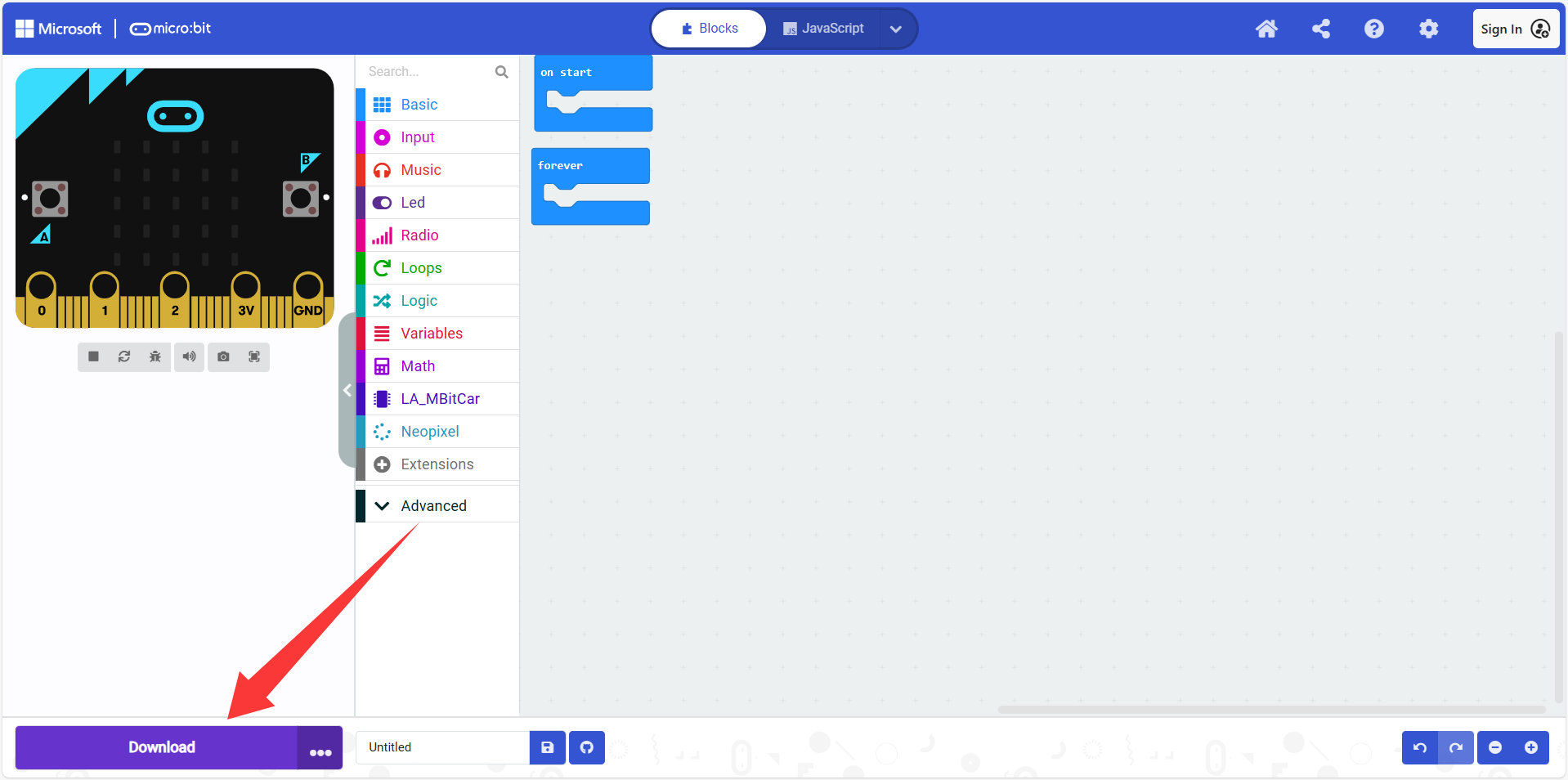Open the Home page icon
The height and width of the screenshot is (780, 1568).
click(1266, 29)
